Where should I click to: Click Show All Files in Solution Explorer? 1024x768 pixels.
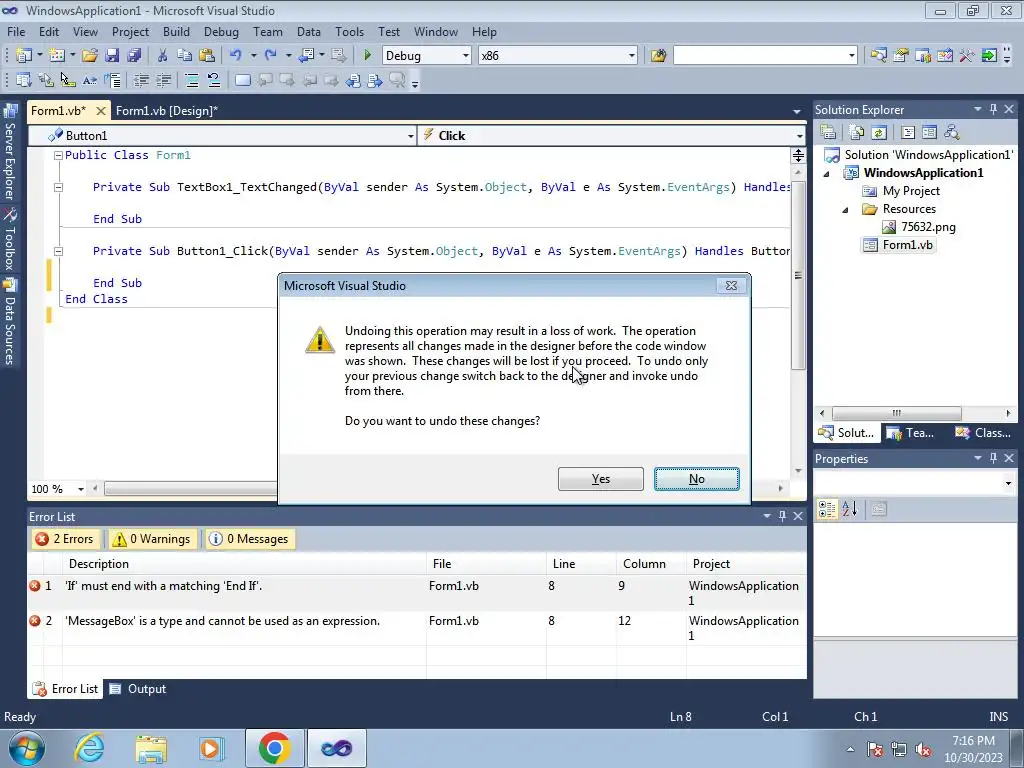(857, 133)
